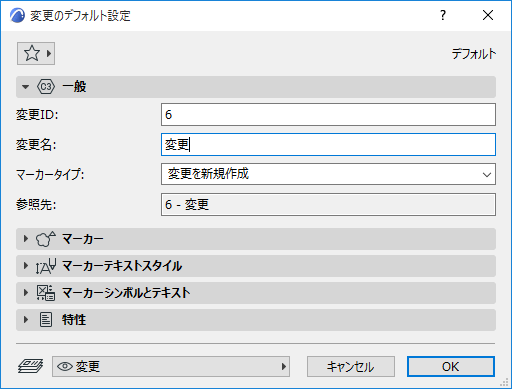512x389 pixels.
Task: Click the layers stack icon
Action: click(x=30, y=366)
